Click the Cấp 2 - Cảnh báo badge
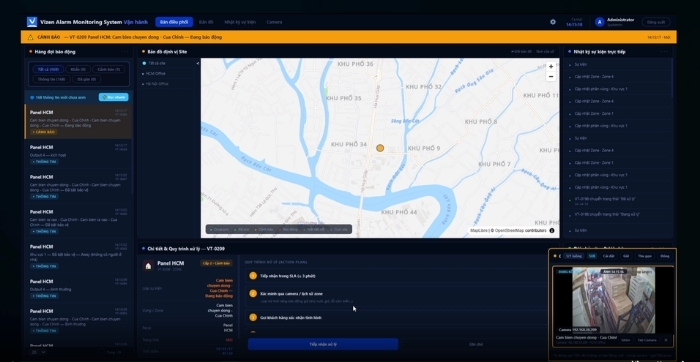This screenshot has width=700, height=362. pyautogui.click(x=216, y=263)
